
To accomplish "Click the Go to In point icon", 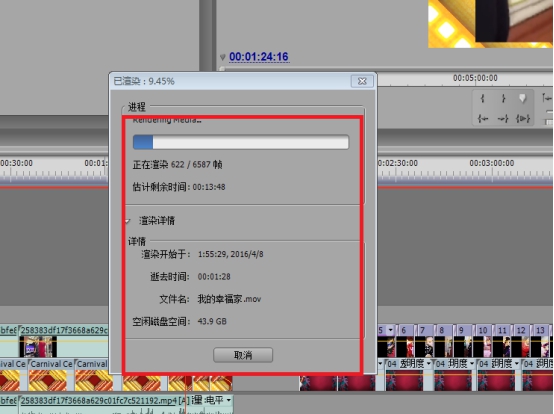I will (x=483, y=119).
